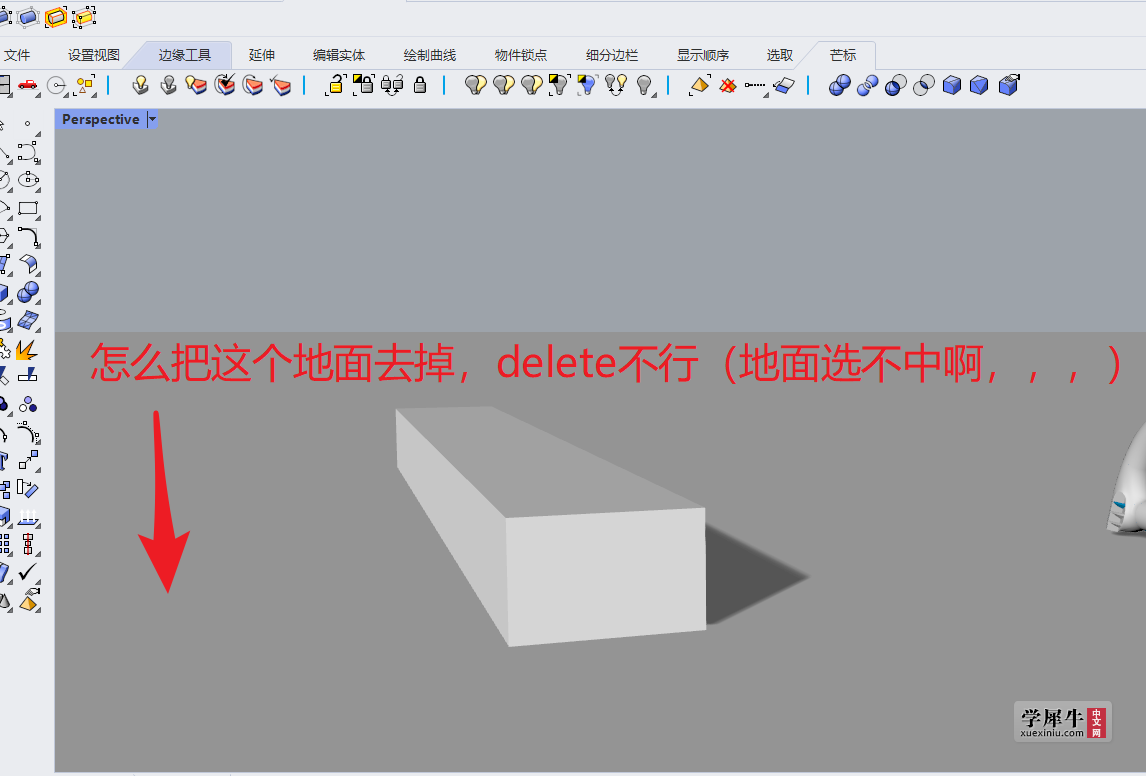Click the two-bulb swap hidden icon
Viewport: 1146px width, 776px height.
click(615, 85)
